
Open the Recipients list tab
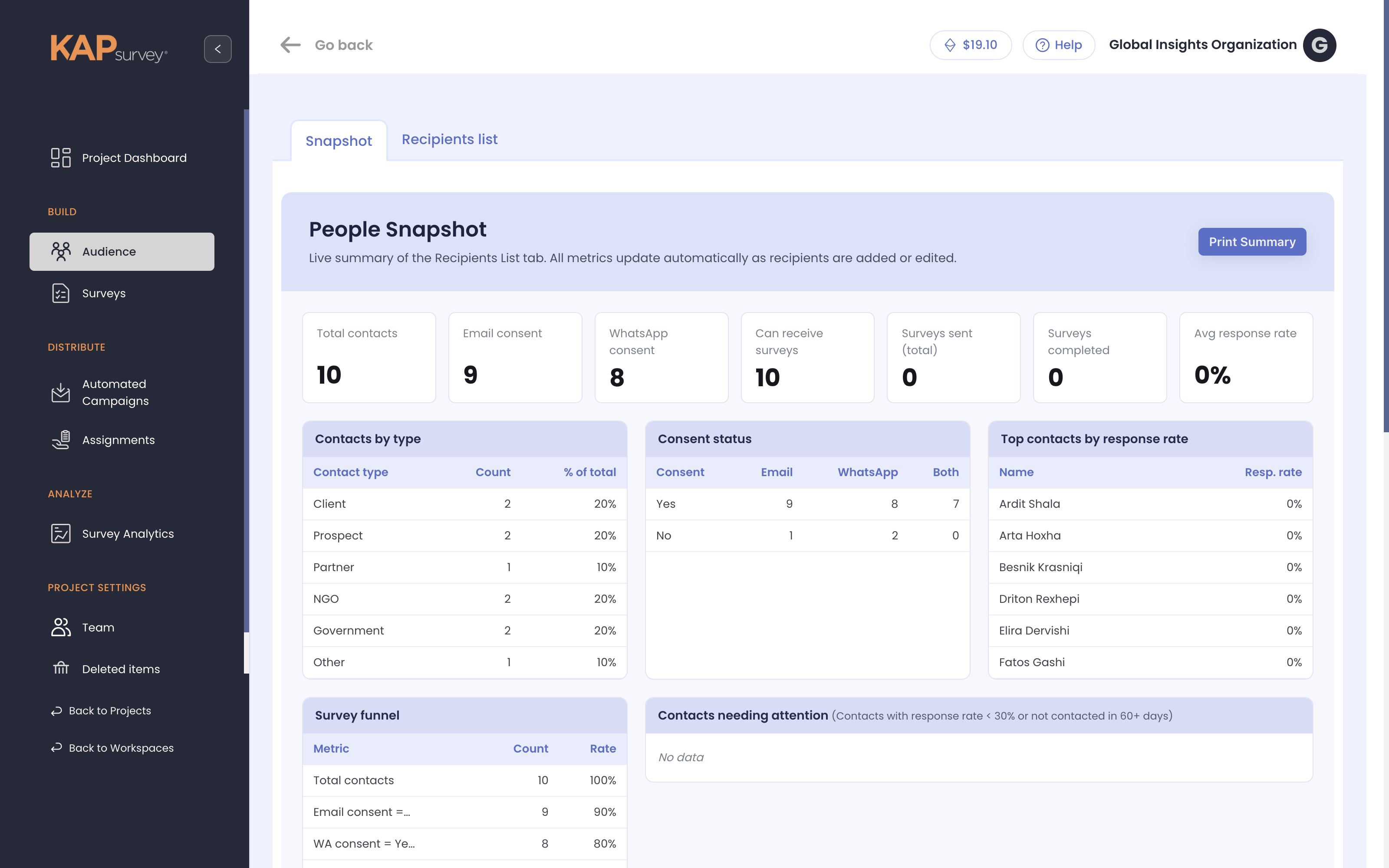pyautogui.click(x=449, y=139)
